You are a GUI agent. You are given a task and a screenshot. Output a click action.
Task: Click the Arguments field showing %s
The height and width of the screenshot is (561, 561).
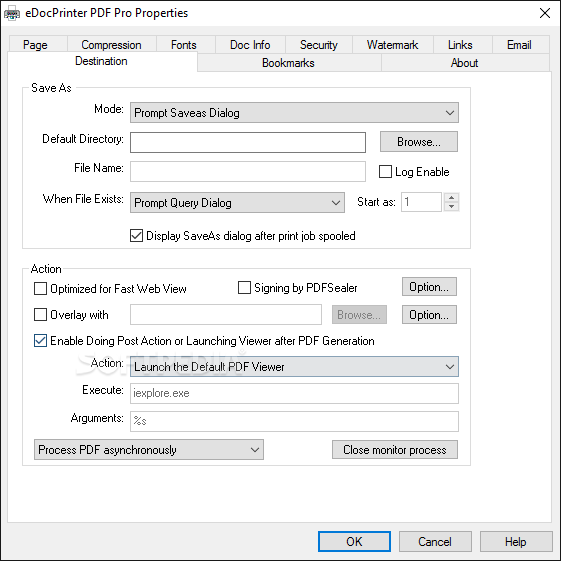tap(294, 421)
